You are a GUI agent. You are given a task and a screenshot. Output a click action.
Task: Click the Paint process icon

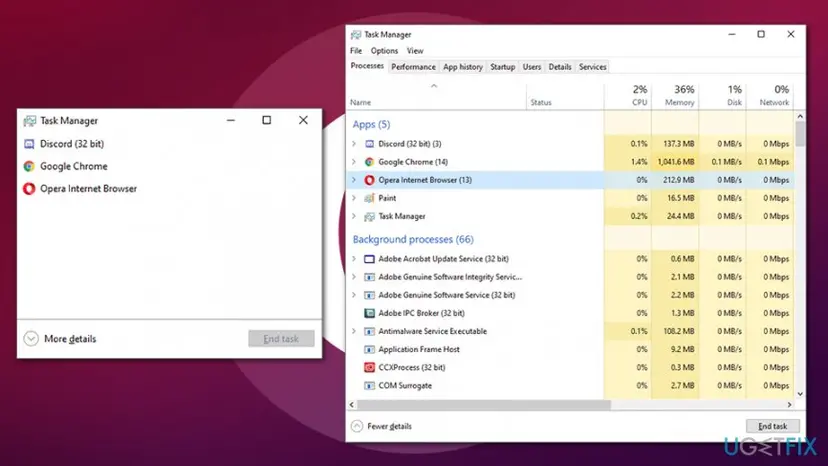pos(370,198)
